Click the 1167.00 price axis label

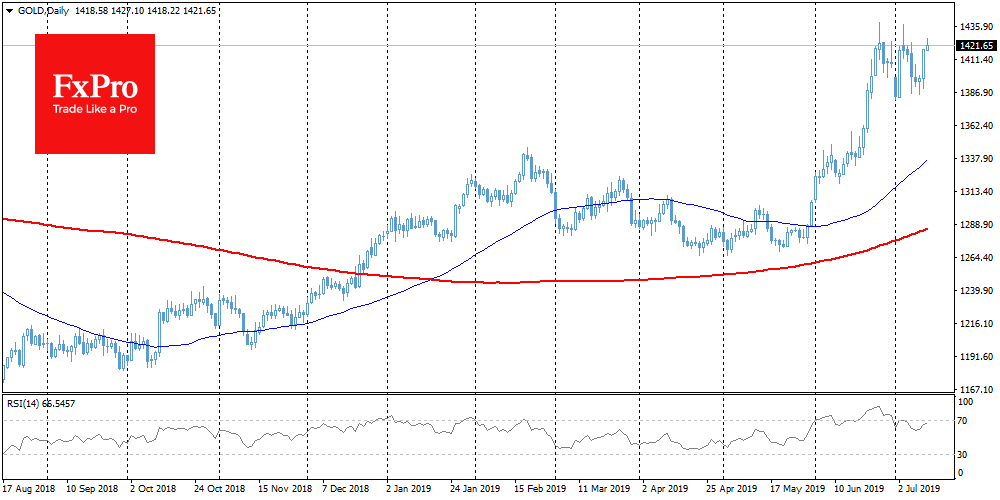[x=975, y=389]
